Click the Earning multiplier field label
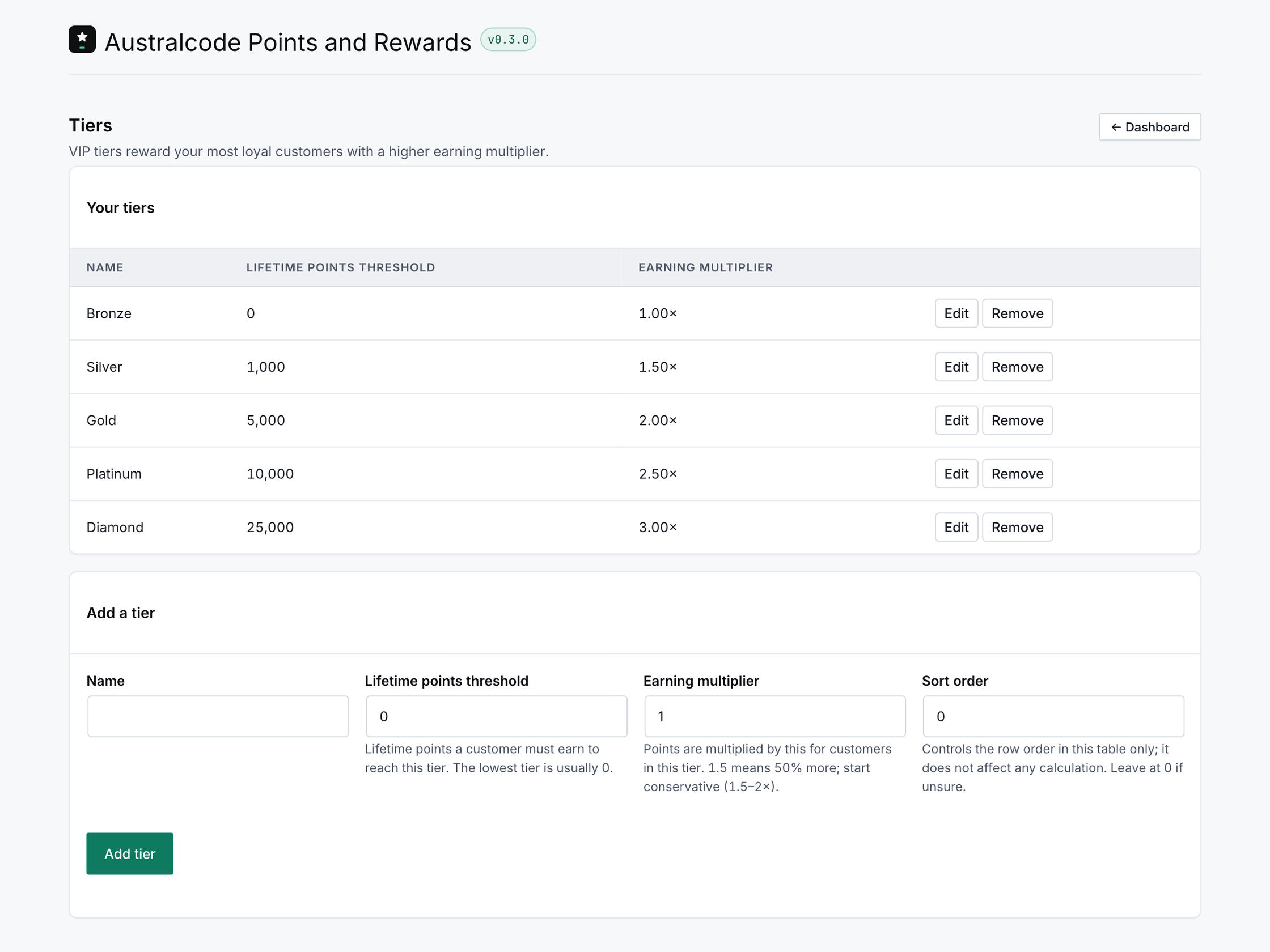 tap(701, 681)
